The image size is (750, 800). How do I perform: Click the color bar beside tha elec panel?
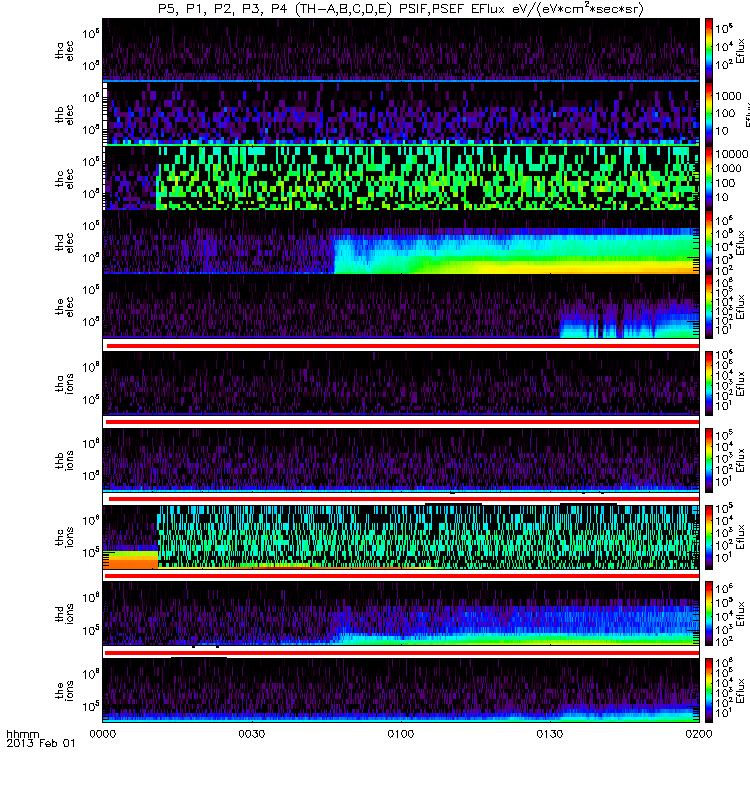click(709, 49)
